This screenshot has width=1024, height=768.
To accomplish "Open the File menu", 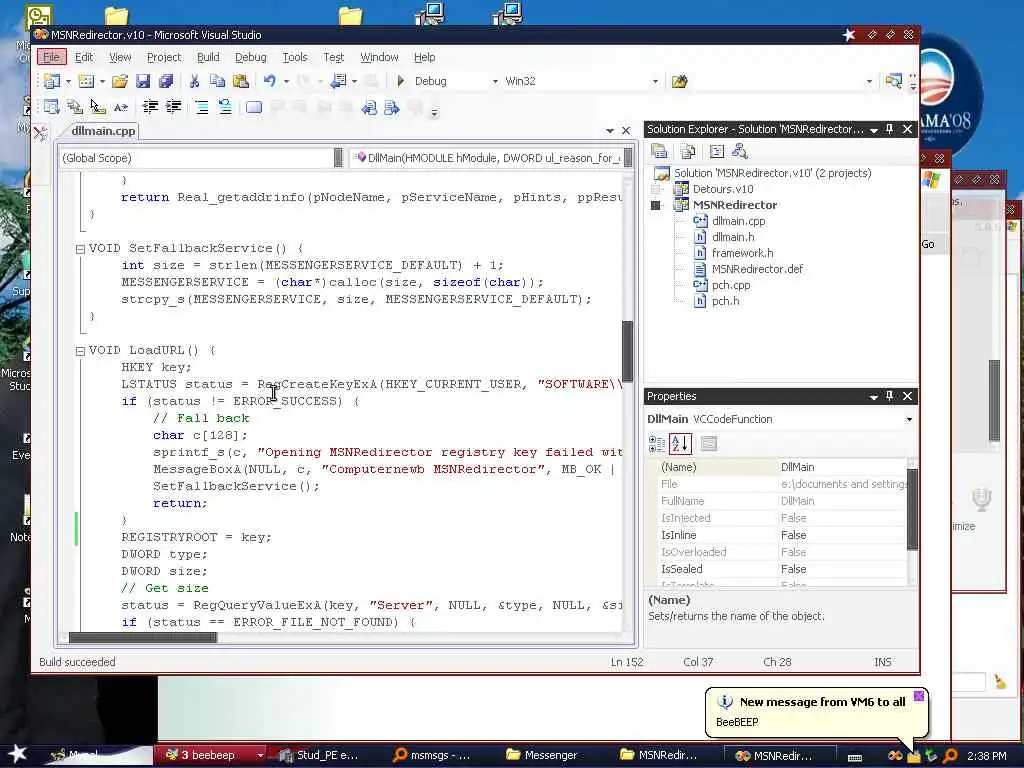I will (x=52, y=57).
